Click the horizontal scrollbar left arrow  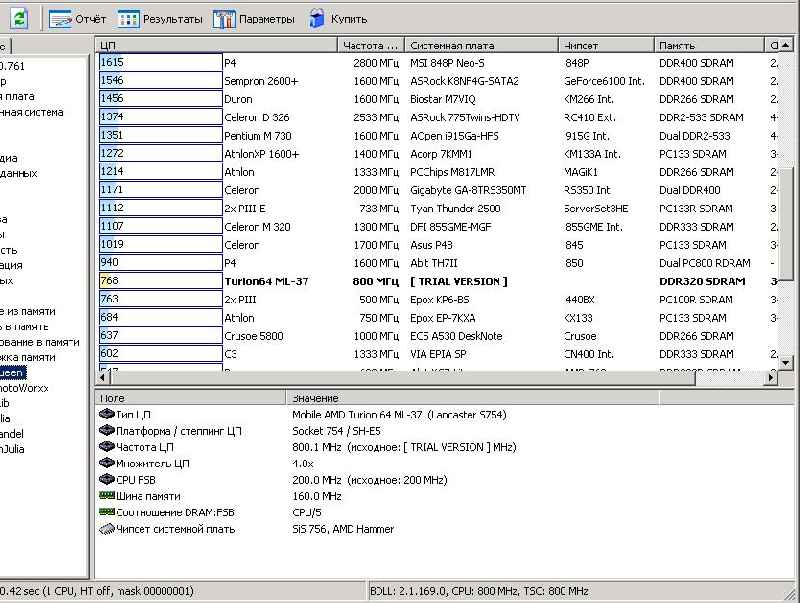click(102, 378)
